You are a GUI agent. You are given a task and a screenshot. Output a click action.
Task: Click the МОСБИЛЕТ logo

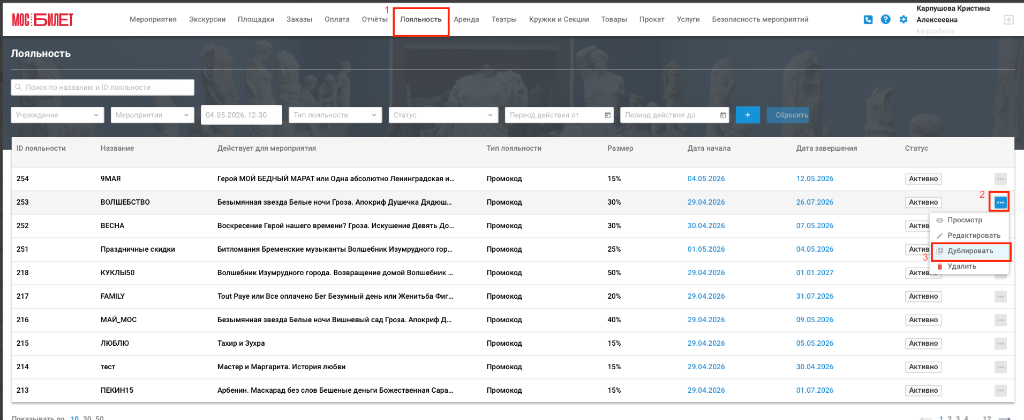(42, 20)
